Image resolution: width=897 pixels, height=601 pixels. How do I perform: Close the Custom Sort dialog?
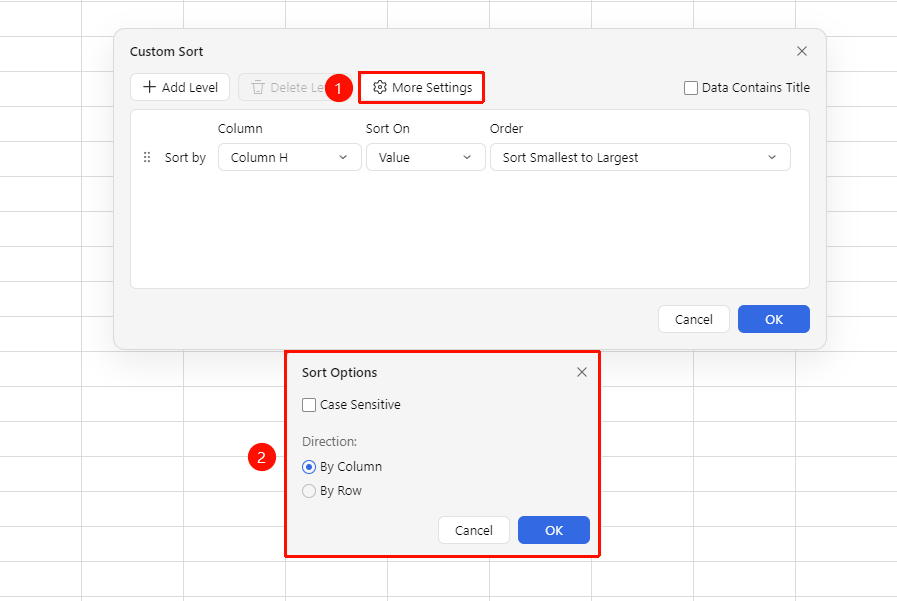click(x=801, y=51)
